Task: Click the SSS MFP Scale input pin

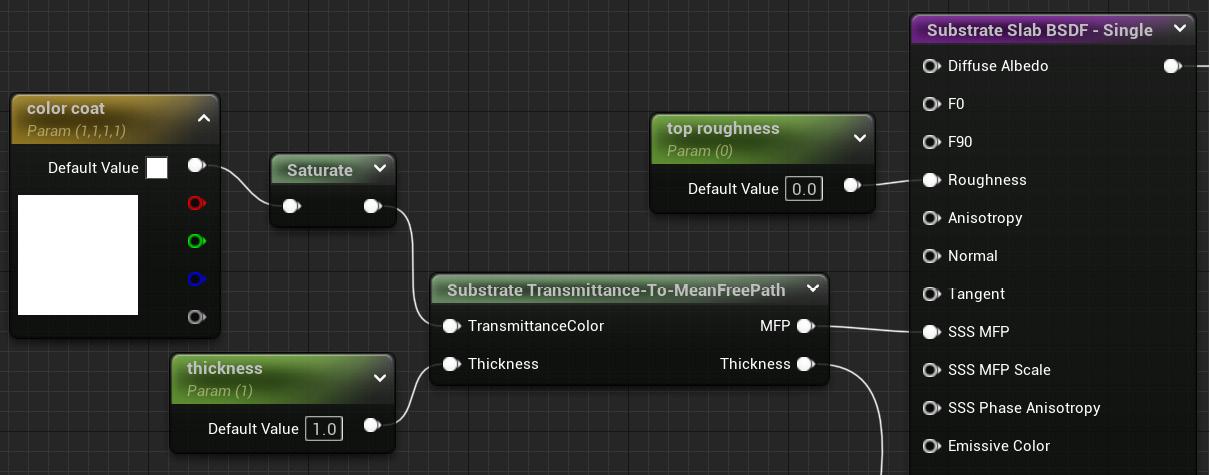Action: pyautogui.click(x=931, y=370)
